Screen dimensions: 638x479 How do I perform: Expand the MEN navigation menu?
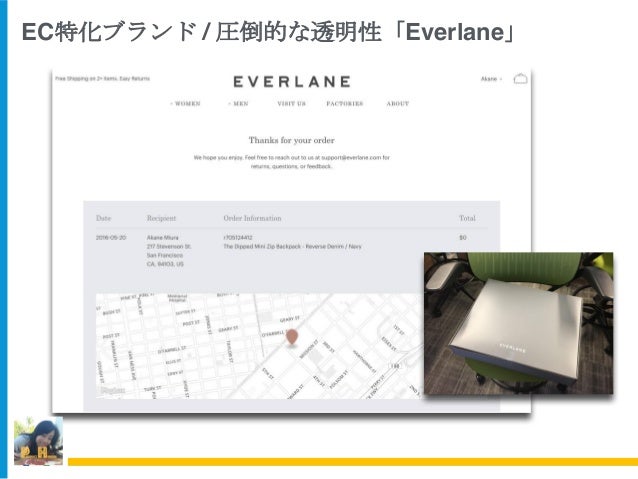click(x=238, y=104)
